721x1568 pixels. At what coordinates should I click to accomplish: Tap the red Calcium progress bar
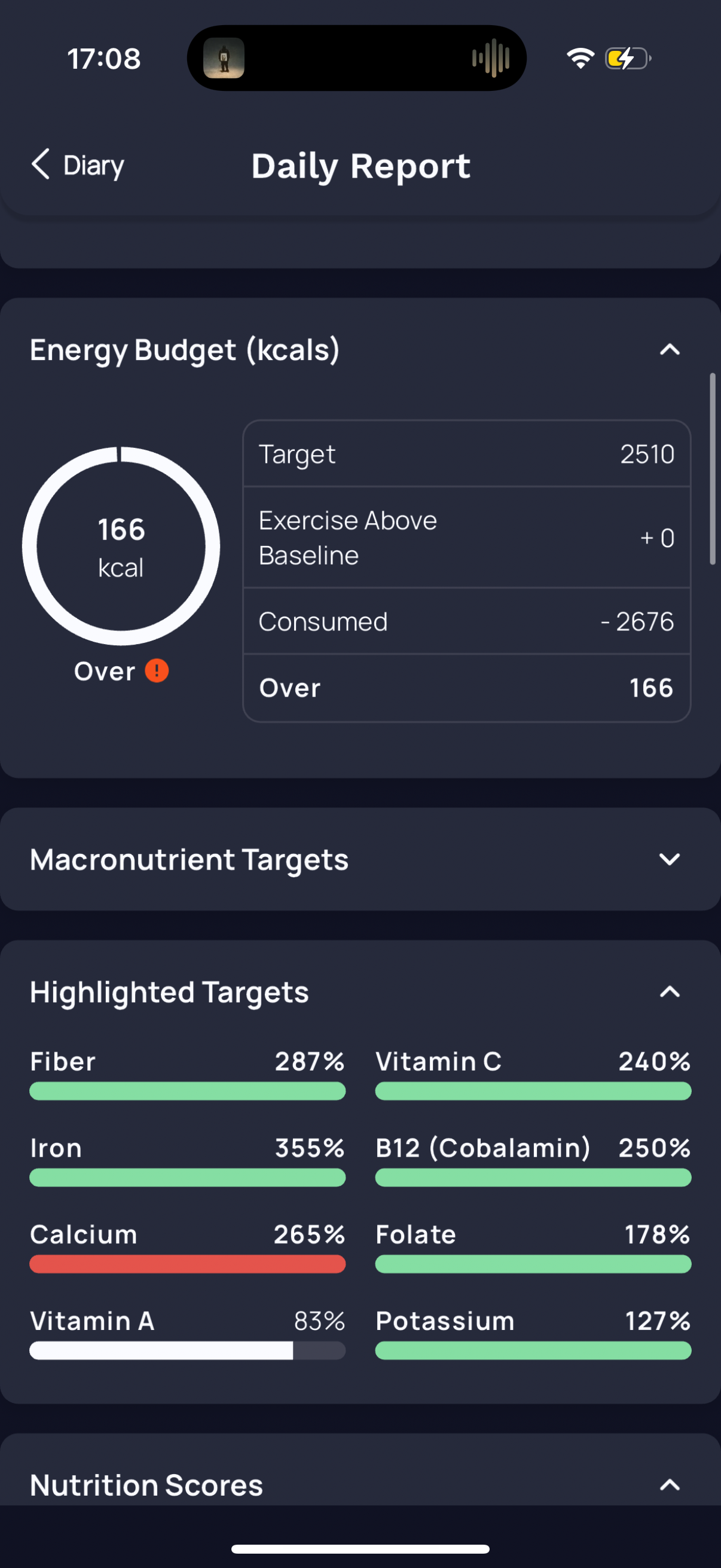187,1264
